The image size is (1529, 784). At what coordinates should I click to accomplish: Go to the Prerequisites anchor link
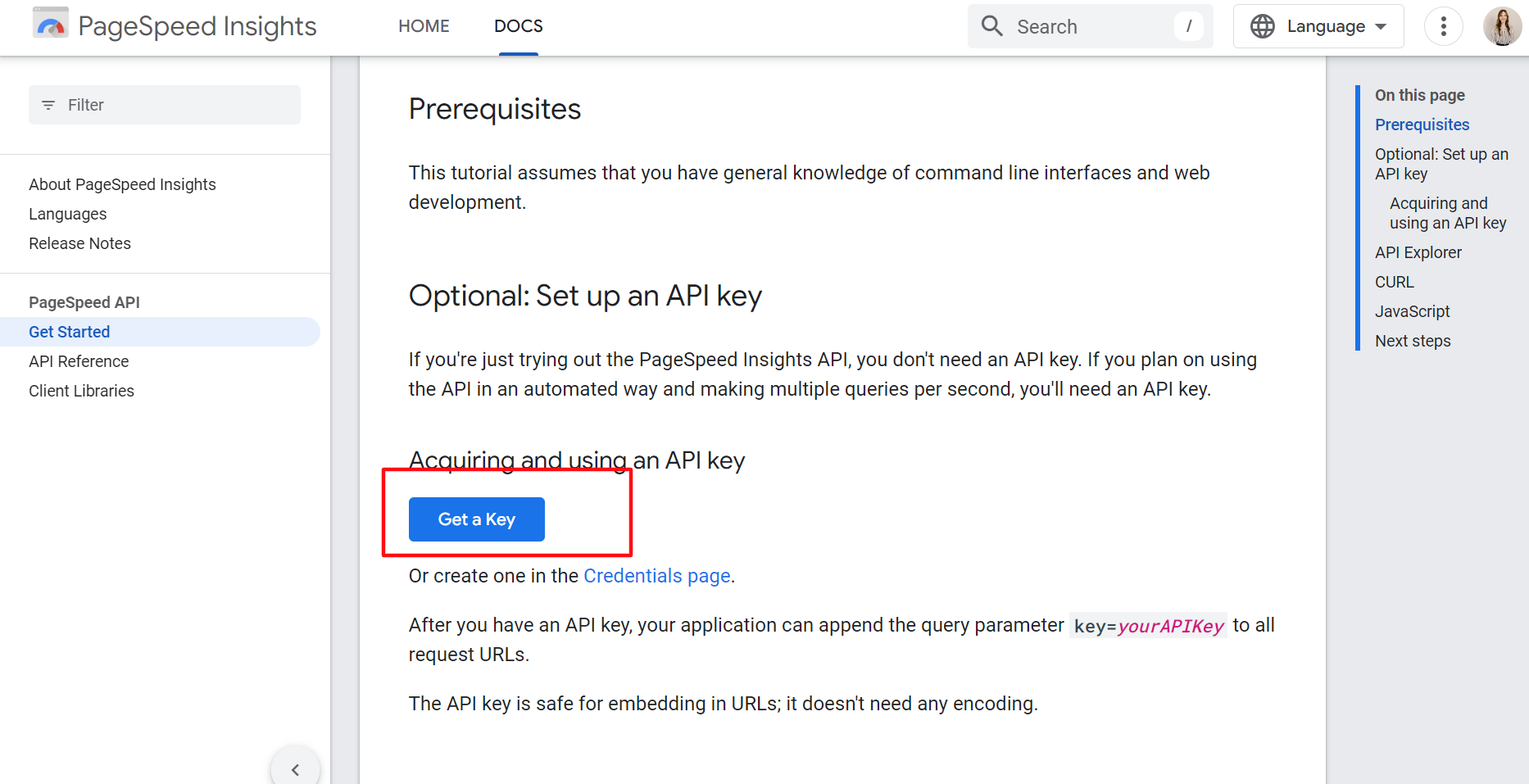pyautogui.click(x=1422, y=124)
